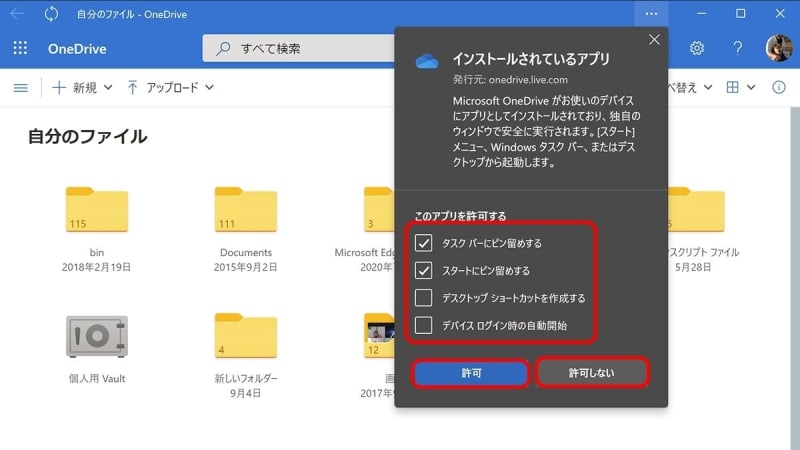This screenshot has width=800, height=450.
Task: Refresh the page with the reload icon
Action: tap(51, 14)
